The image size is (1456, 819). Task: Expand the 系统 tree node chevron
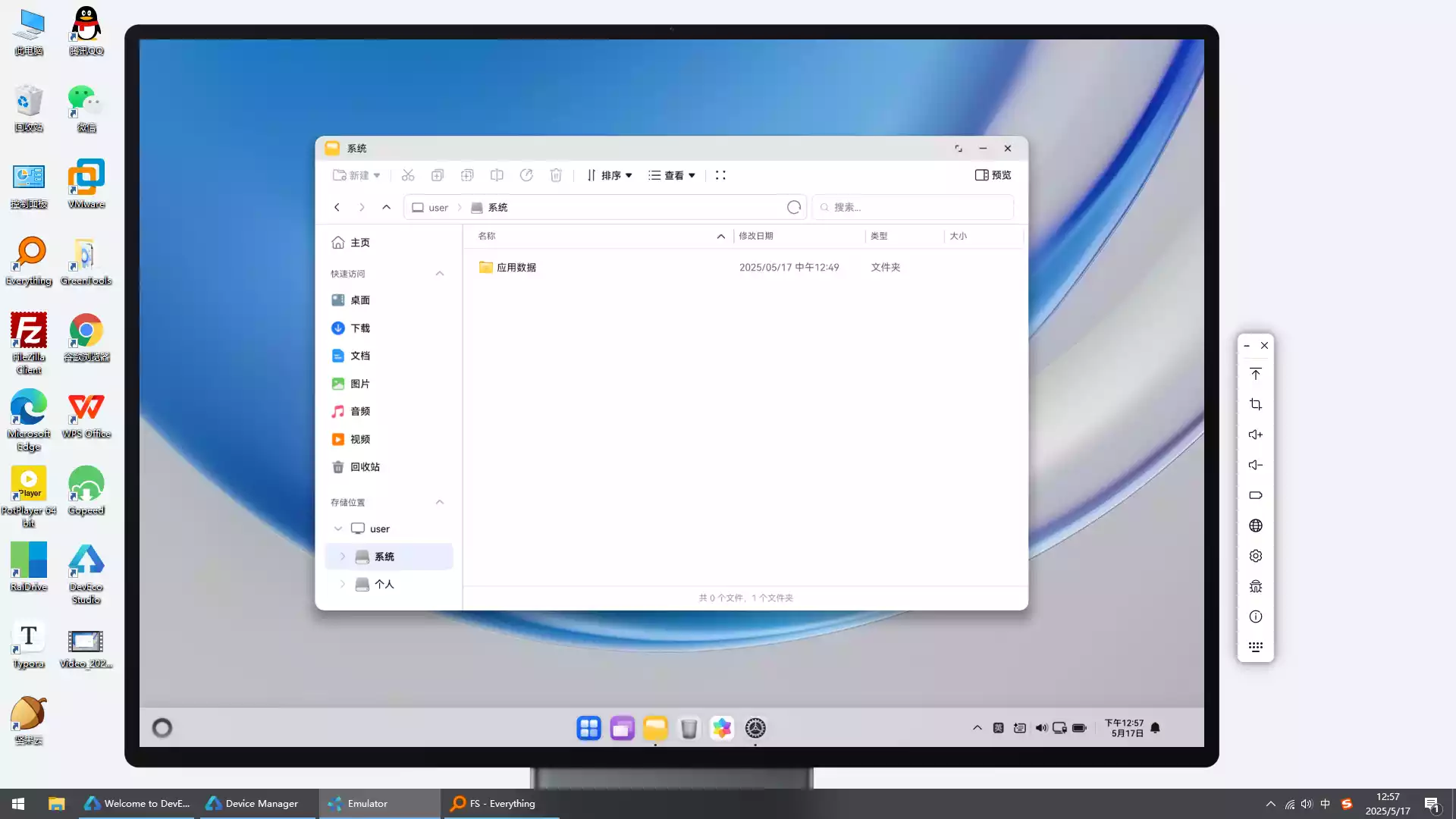343,557
